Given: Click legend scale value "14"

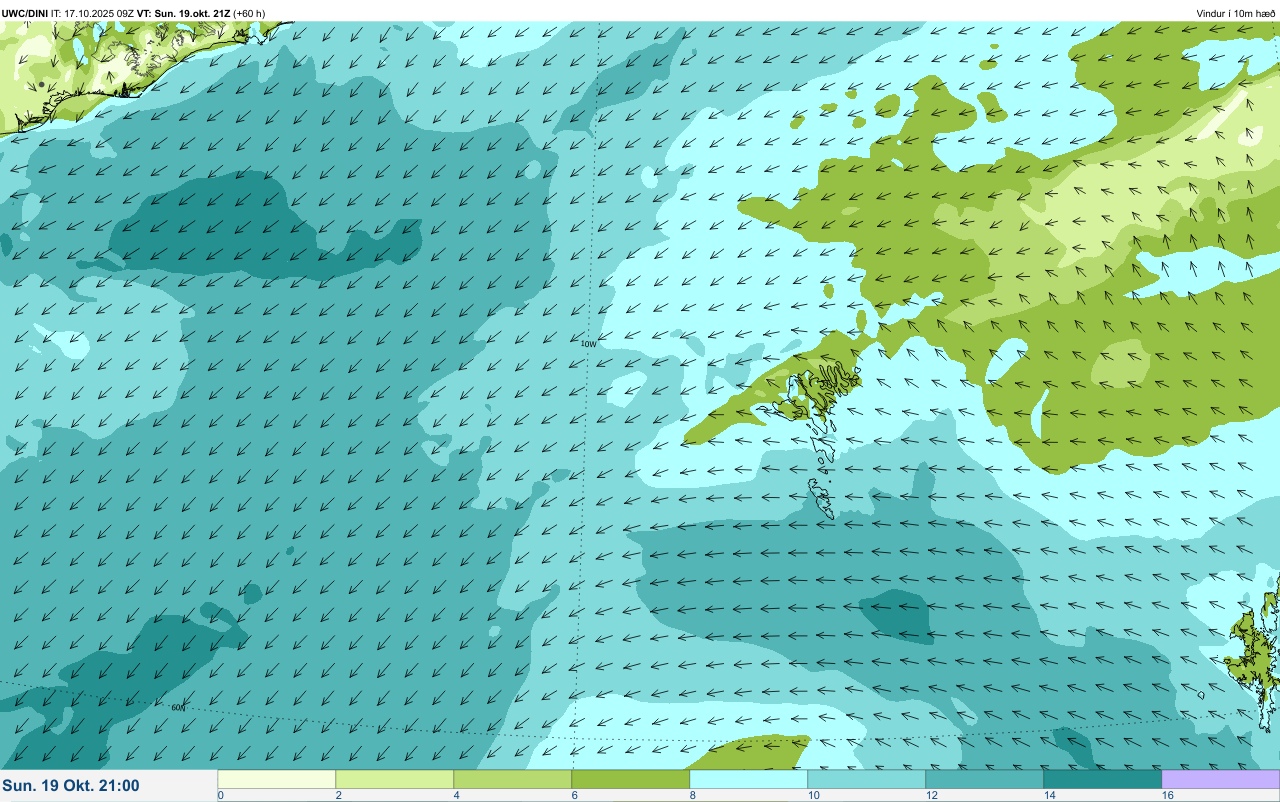Looking at the screenshot, I should coord(1049,795).
